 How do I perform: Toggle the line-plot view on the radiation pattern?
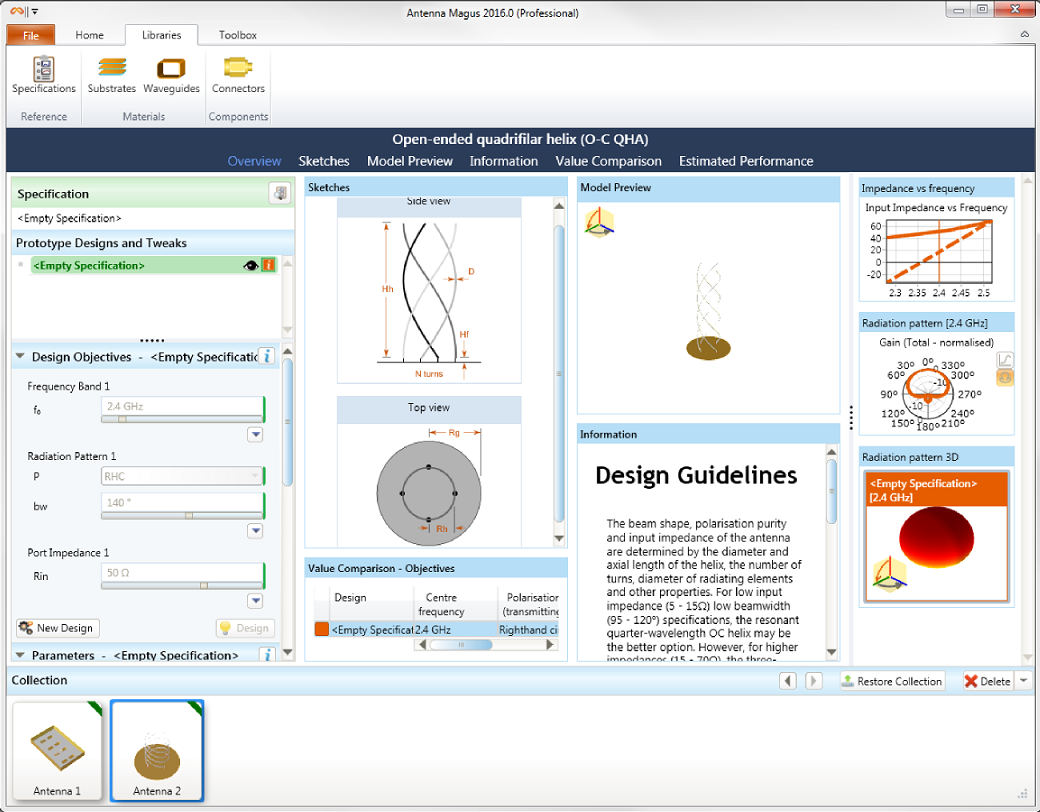[x=1006, y=358]
